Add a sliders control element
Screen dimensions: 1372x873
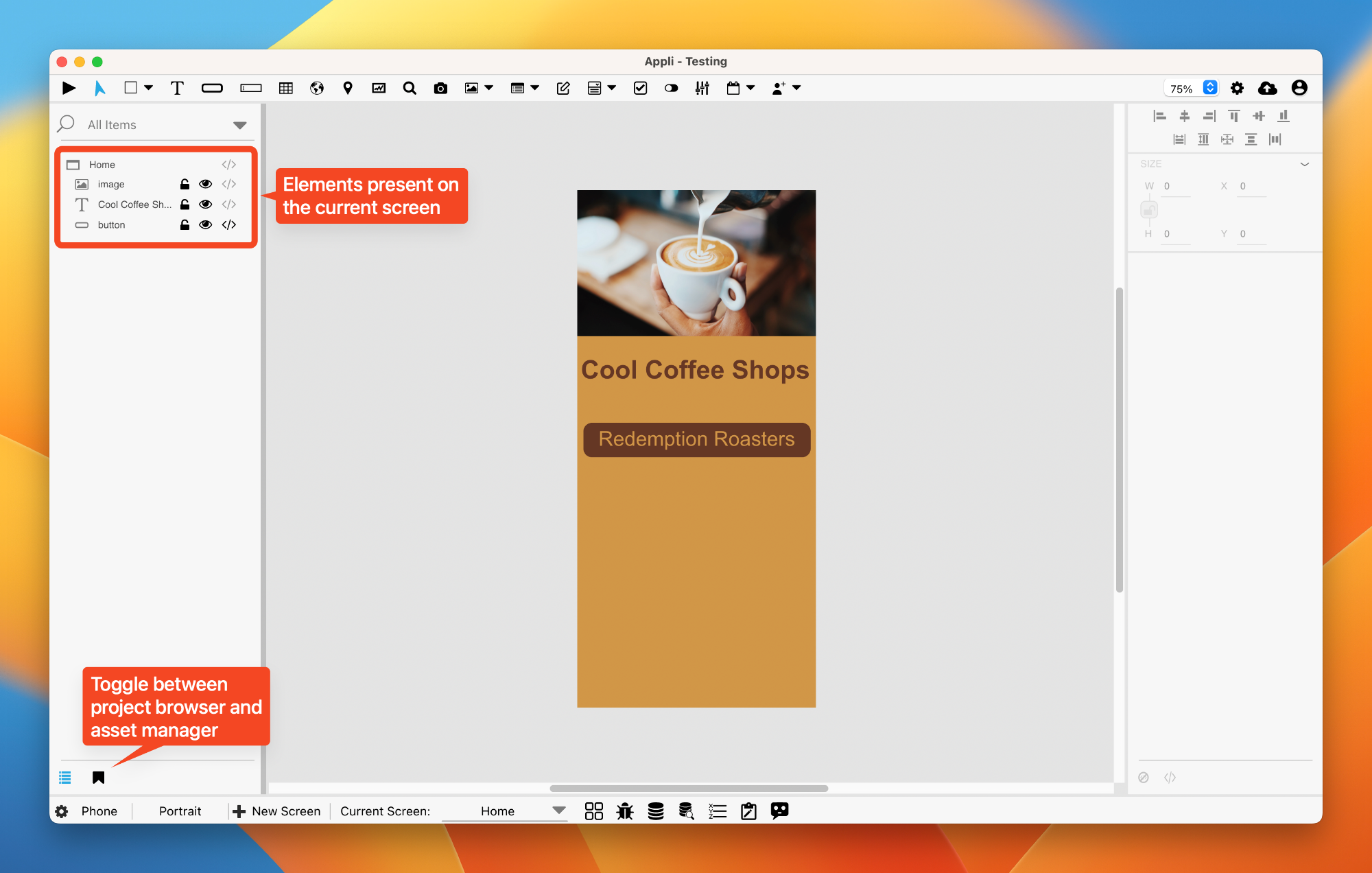(702, 88)
